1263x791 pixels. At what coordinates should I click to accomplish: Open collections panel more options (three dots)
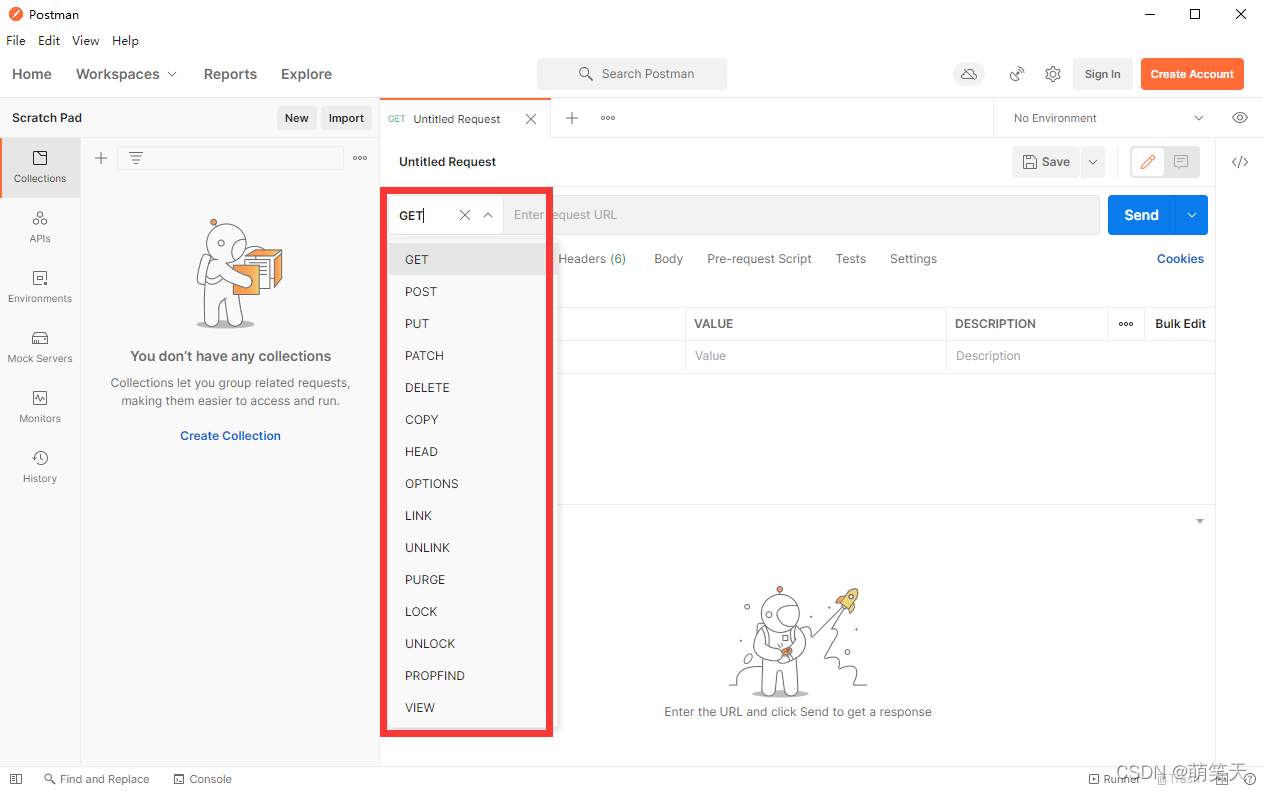(x=360, y=158)
